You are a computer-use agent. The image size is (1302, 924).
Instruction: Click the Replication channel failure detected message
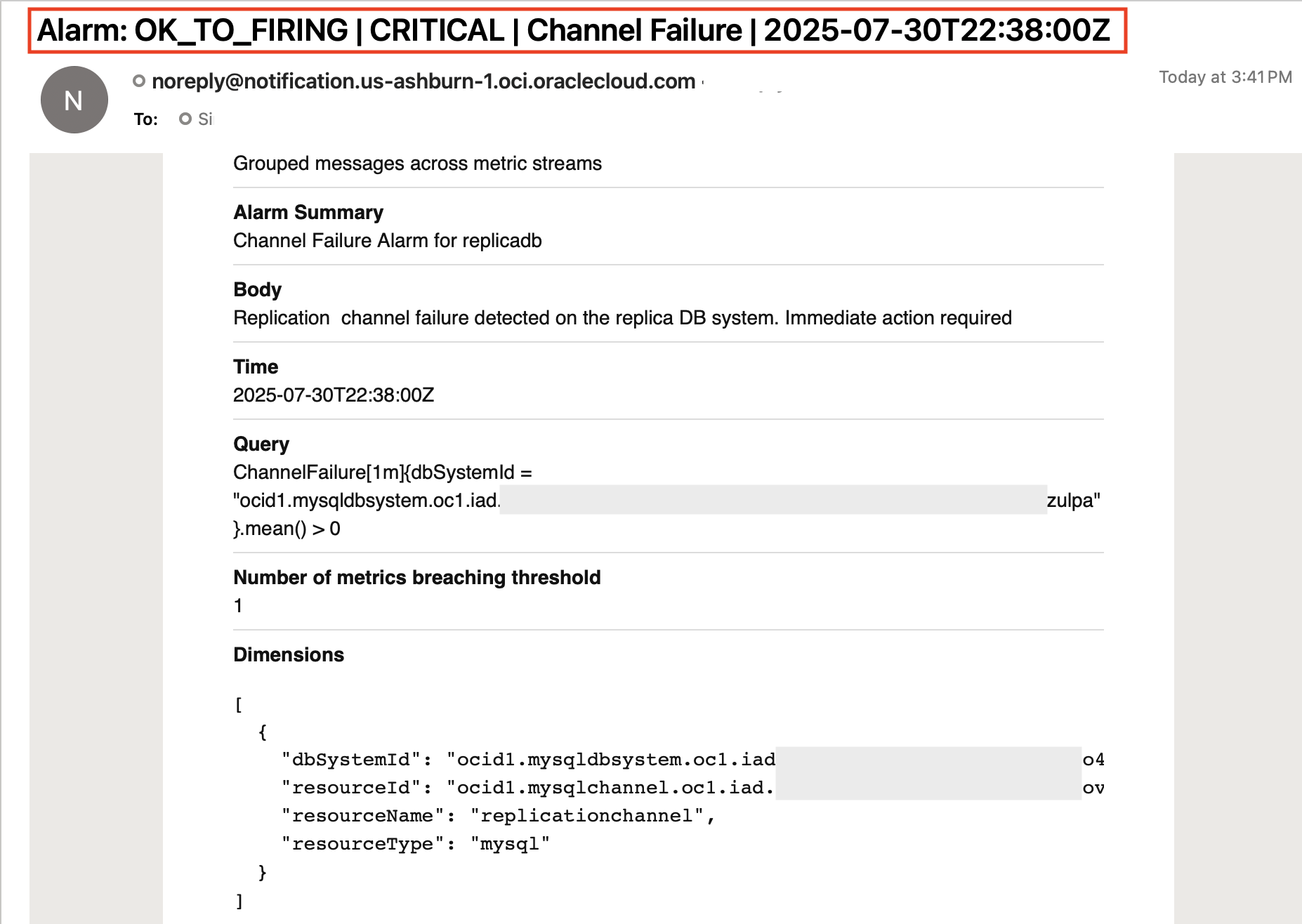(622, 318)
